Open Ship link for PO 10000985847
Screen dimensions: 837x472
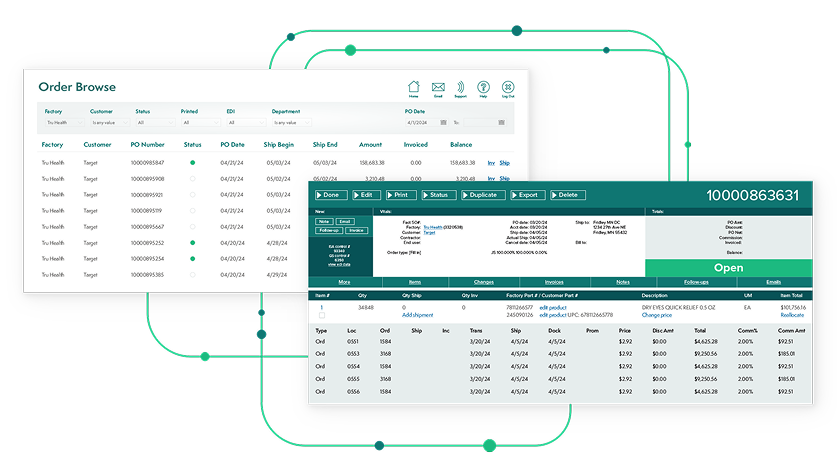504,163
